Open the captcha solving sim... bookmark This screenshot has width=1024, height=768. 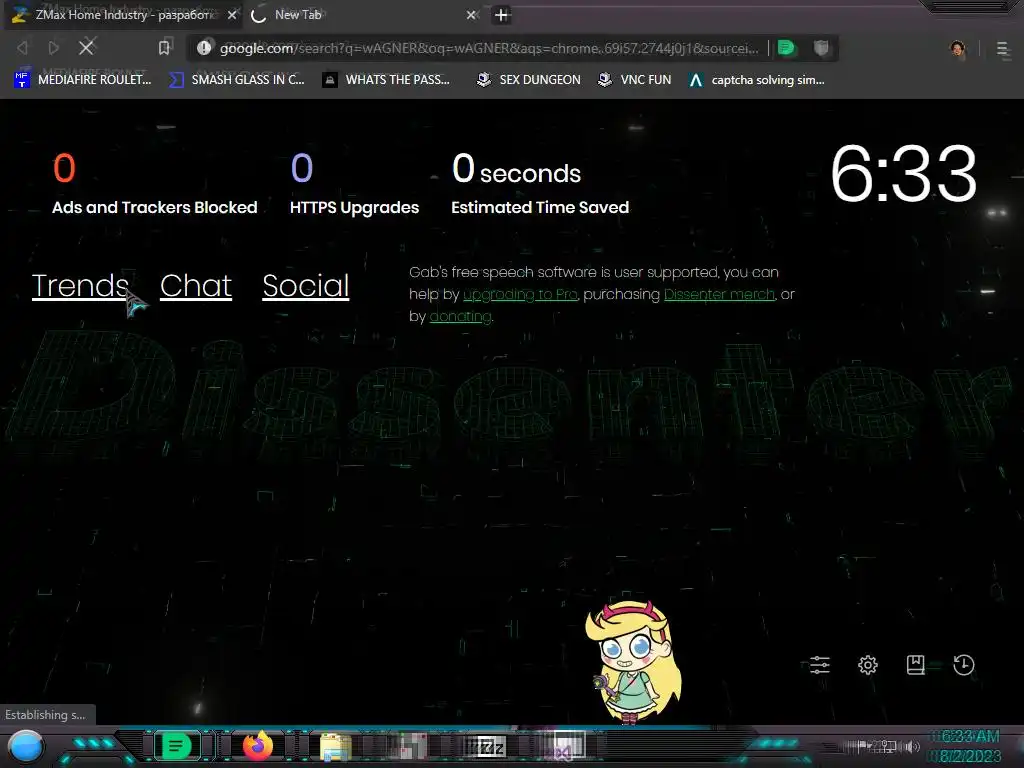(756, 80)
